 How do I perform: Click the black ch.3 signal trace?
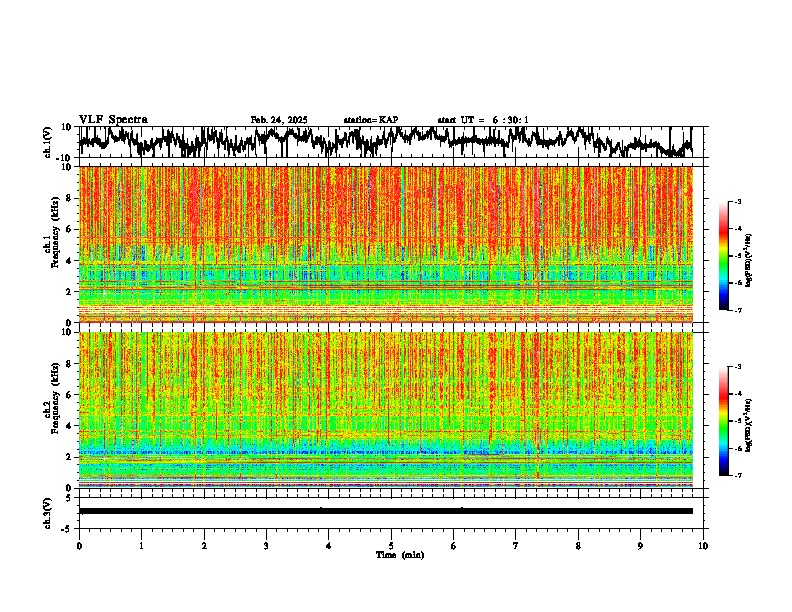[x=385, y=511]
